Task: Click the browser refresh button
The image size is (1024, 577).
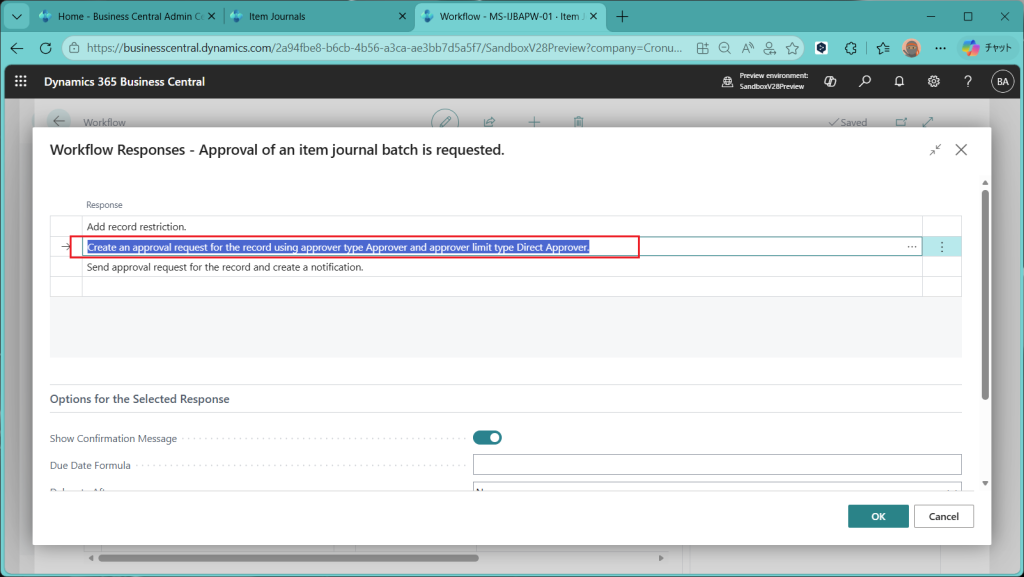Action: (45, 48)
